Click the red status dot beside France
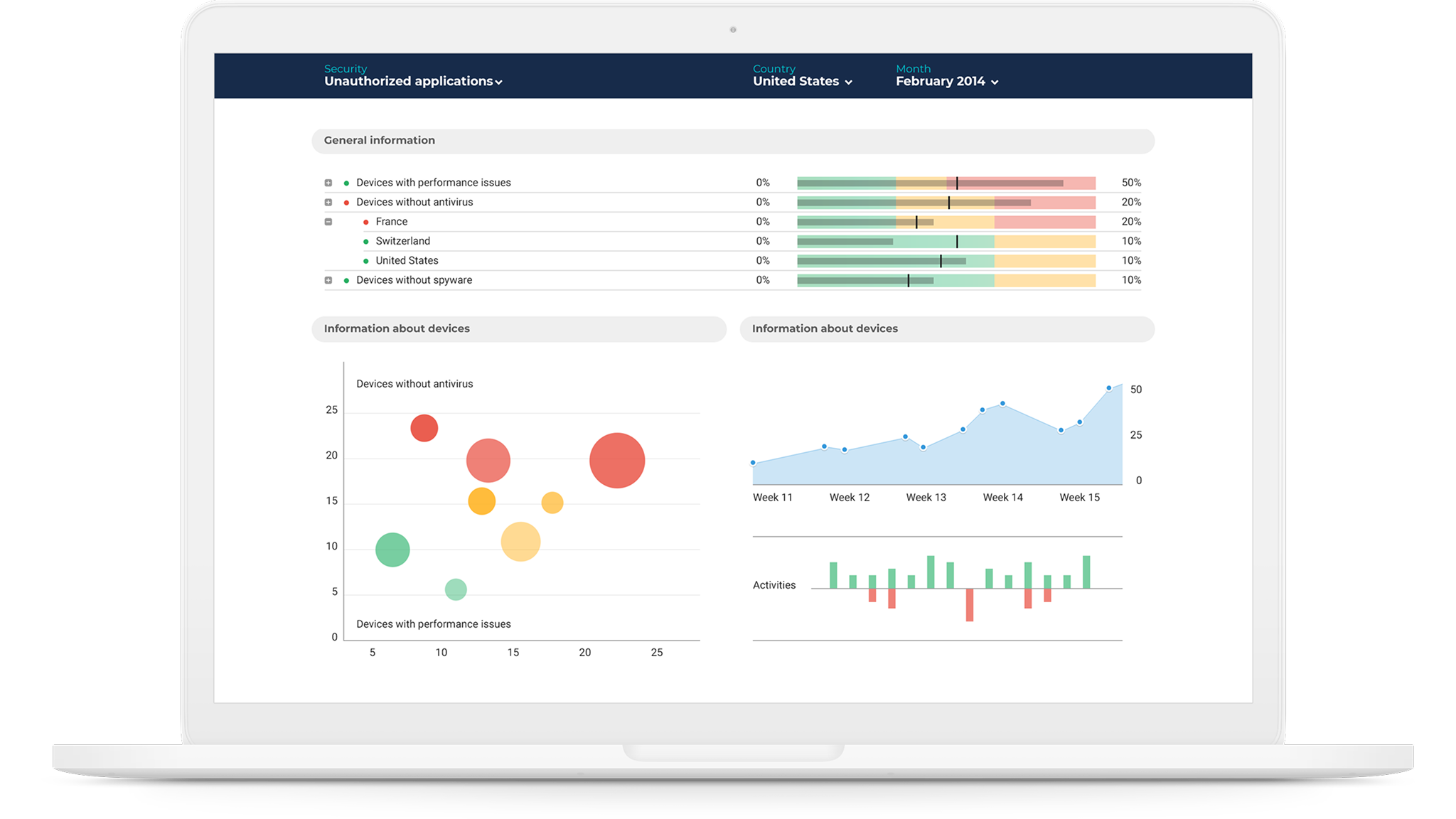This screenshot has width=1456, height=819. pyautogui.click(x=366, y=223)
